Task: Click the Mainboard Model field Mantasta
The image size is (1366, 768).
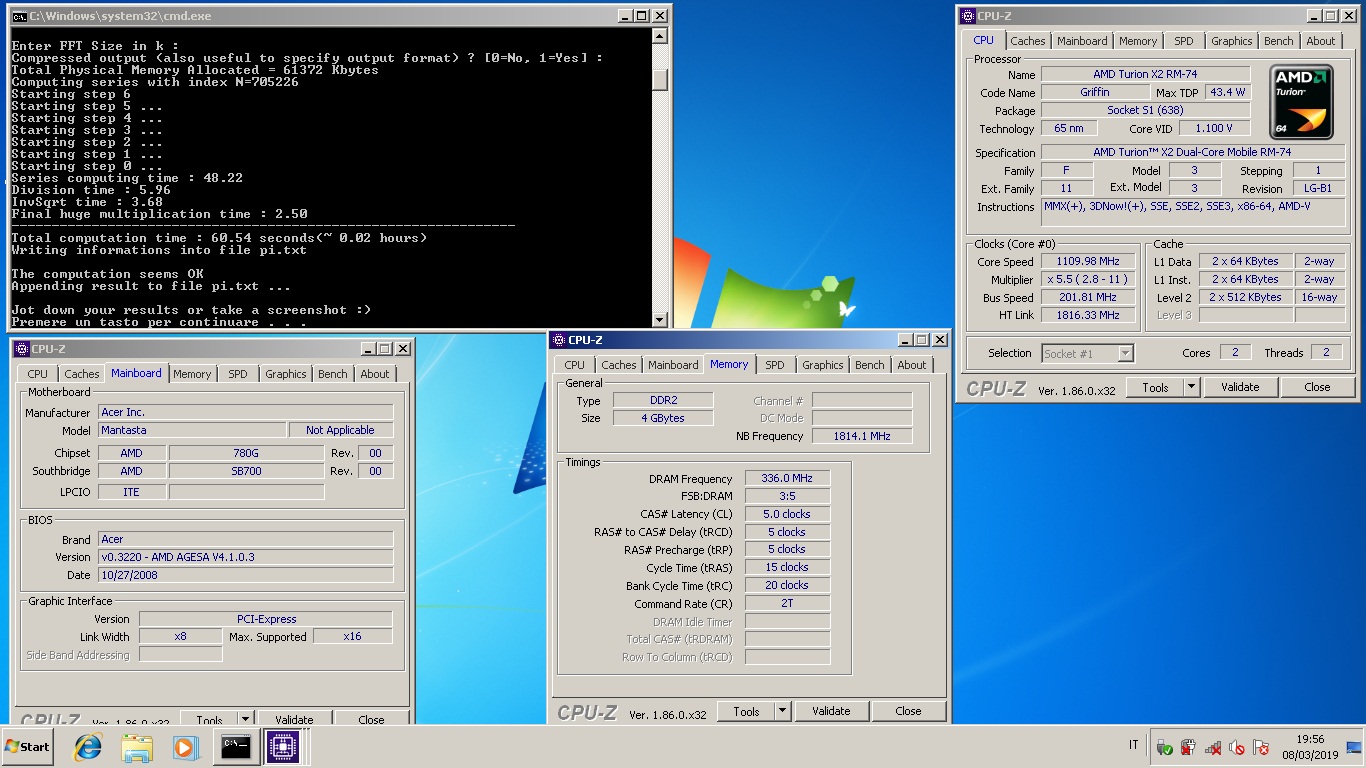Action: pyautogui.click(x=192, y=430)
